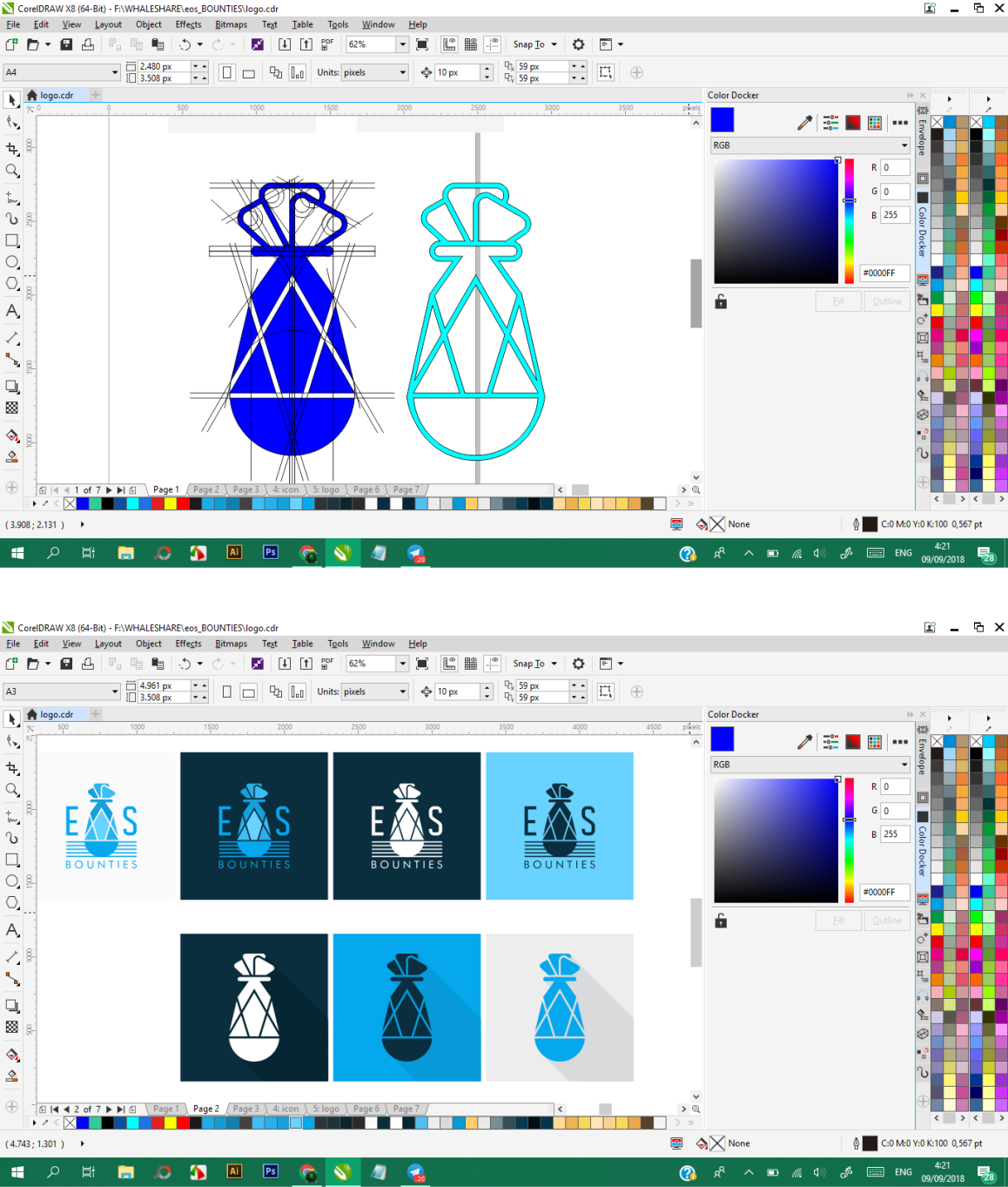Select the Zoom tool in the upper window toolbox
Viewport: 1008px width, 1187px height.
pos(12,171)
